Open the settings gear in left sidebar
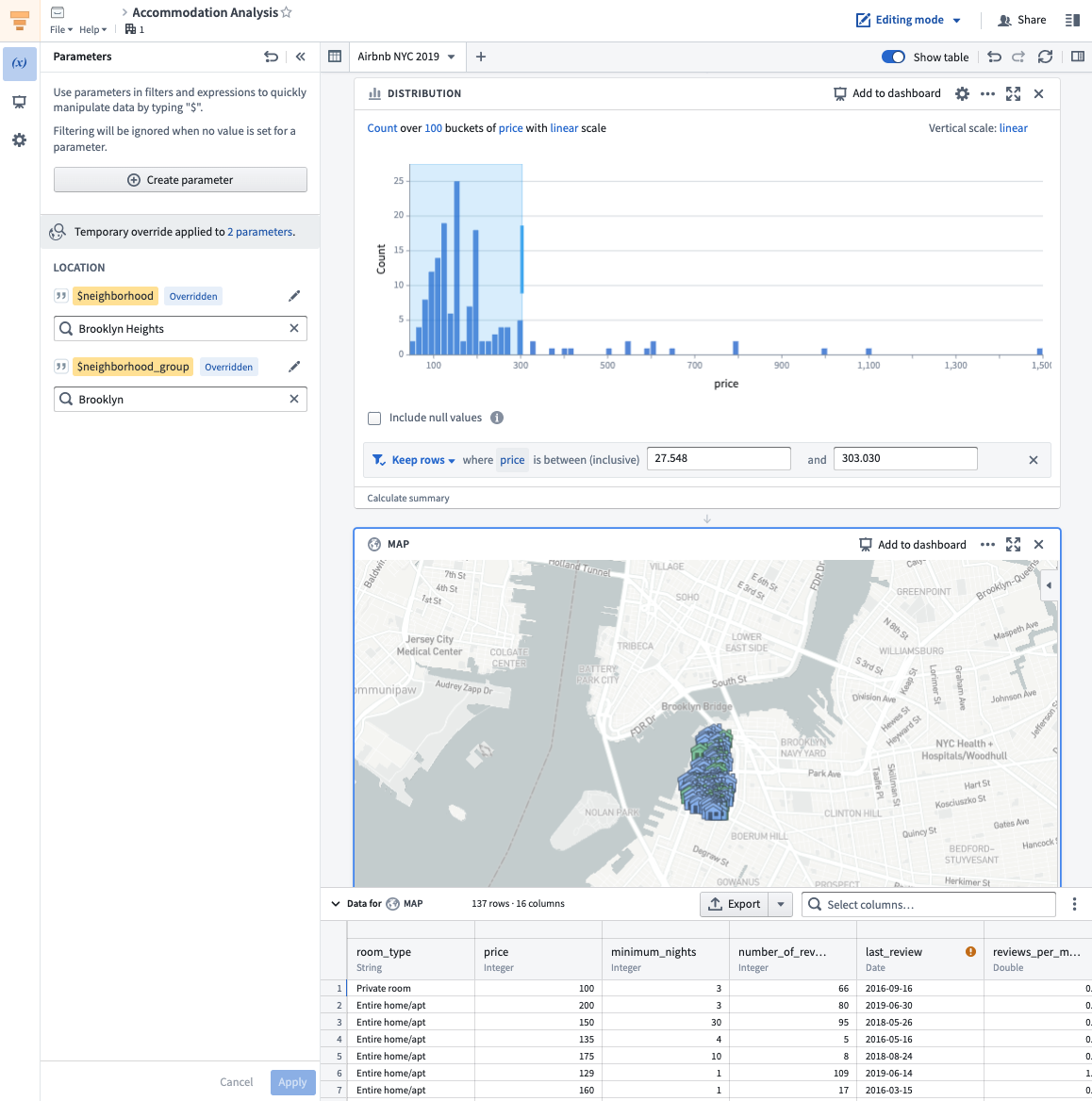1092x1101 pixels. point(20,140)
